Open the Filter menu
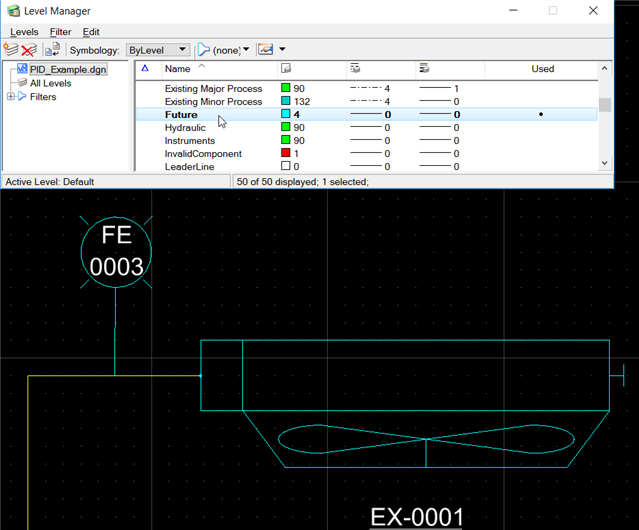The height and width of the screenshot is (530, 639). click(60, 32)
